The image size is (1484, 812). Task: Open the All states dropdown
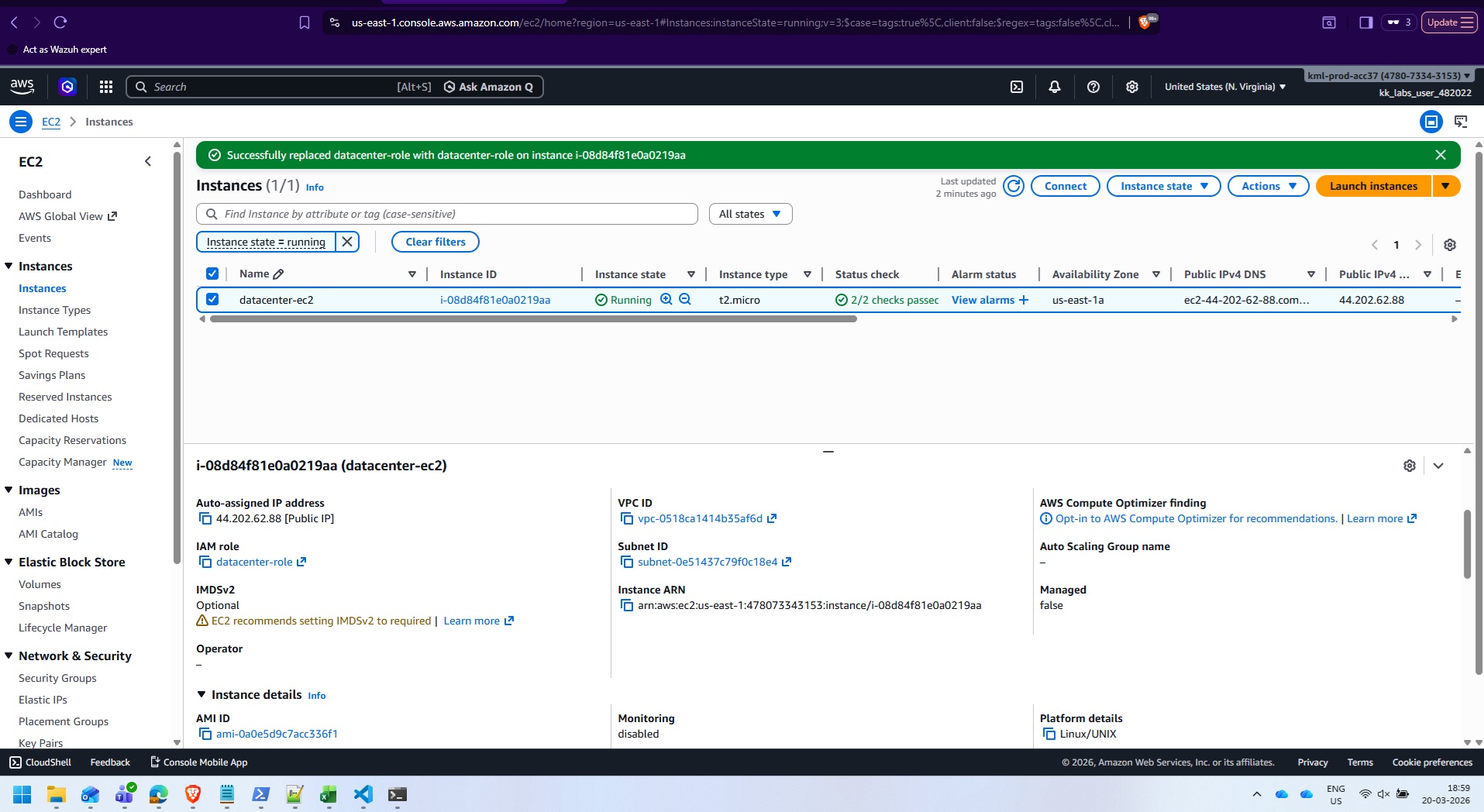tap(750, 214)
